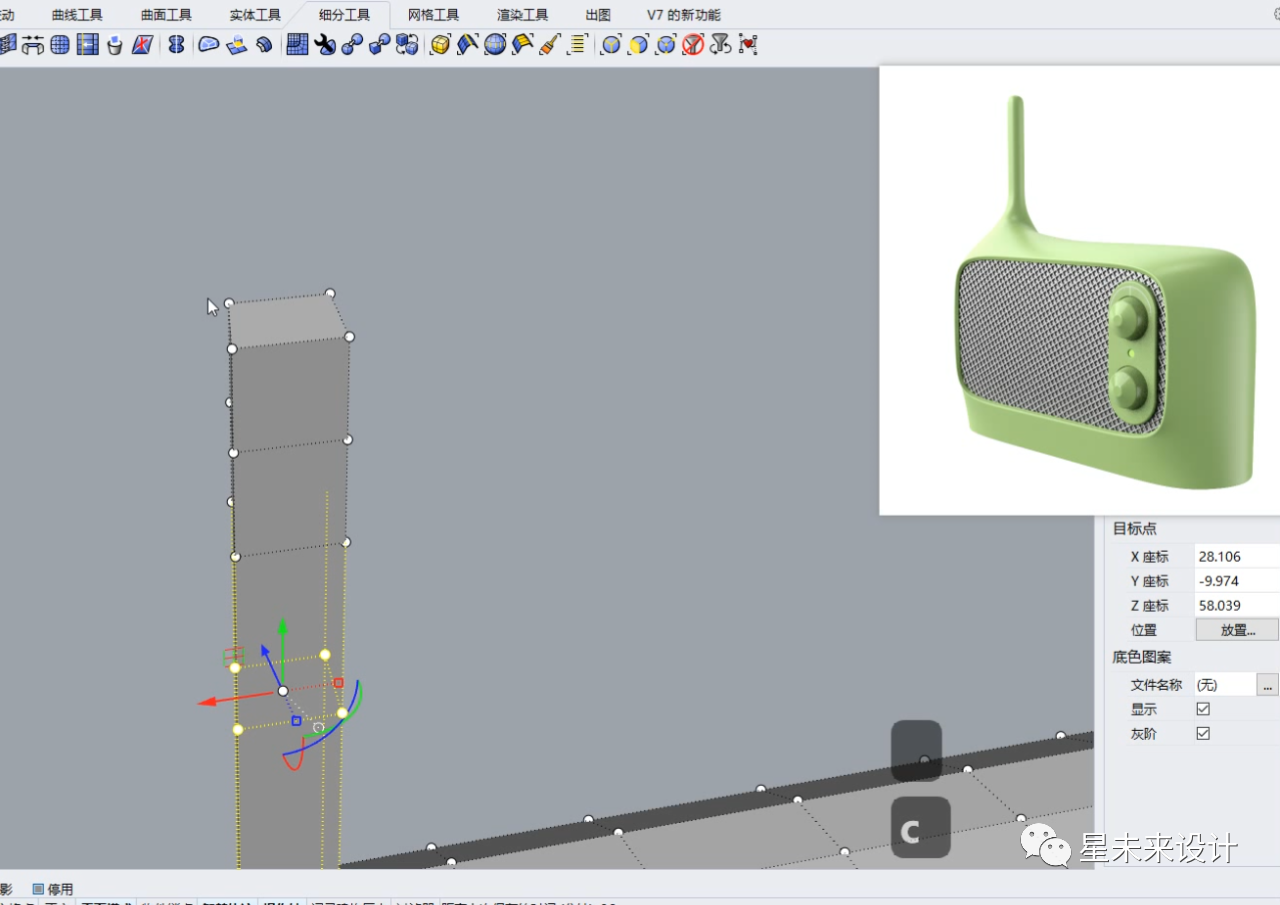This screenshot has width=1280, height=905.
Task: Select the yellow cube with selection brackets
Action: (x=439, y=44)
